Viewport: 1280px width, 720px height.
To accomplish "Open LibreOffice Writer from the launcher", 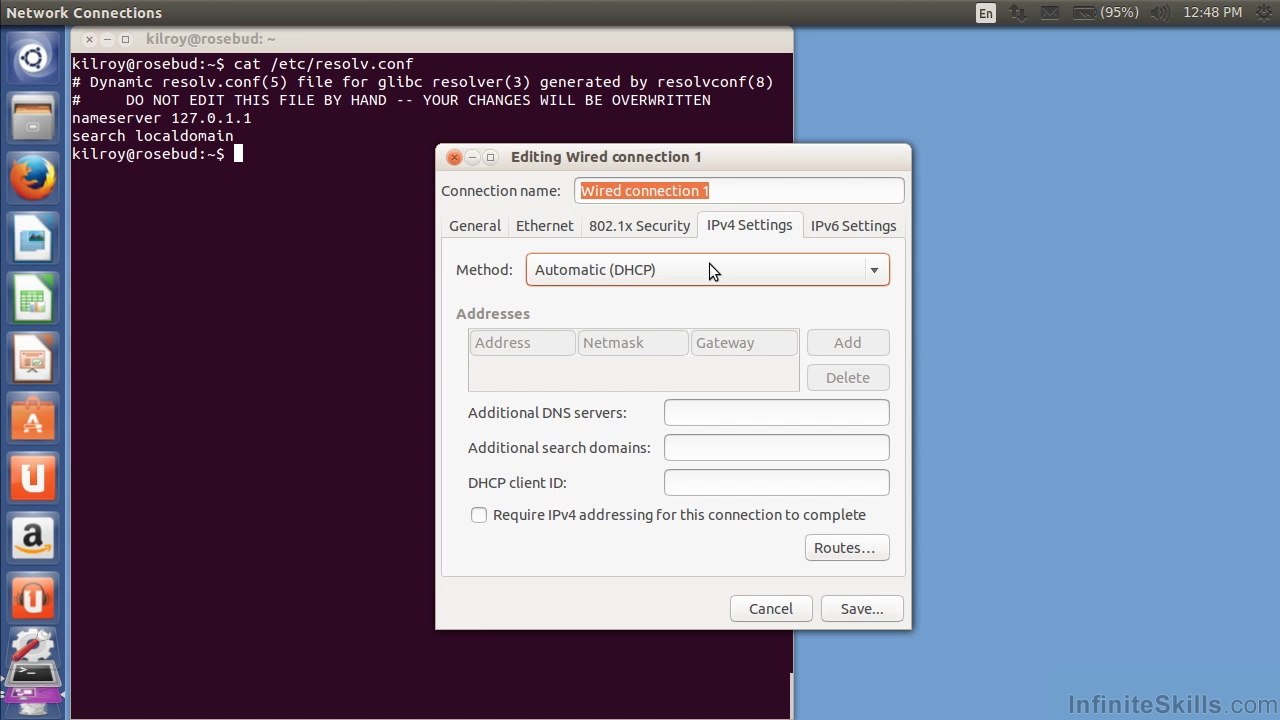I will [33, 239].
